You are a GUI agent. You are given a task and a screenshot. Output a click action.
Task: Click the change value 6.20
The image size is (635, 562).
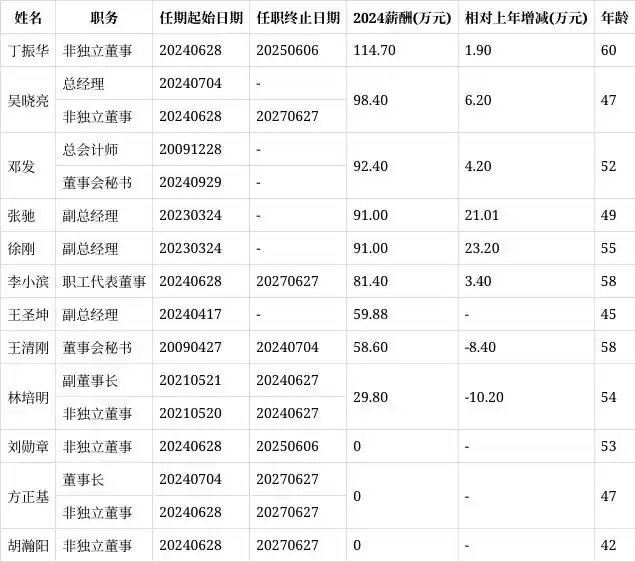(x=478, y=100)
